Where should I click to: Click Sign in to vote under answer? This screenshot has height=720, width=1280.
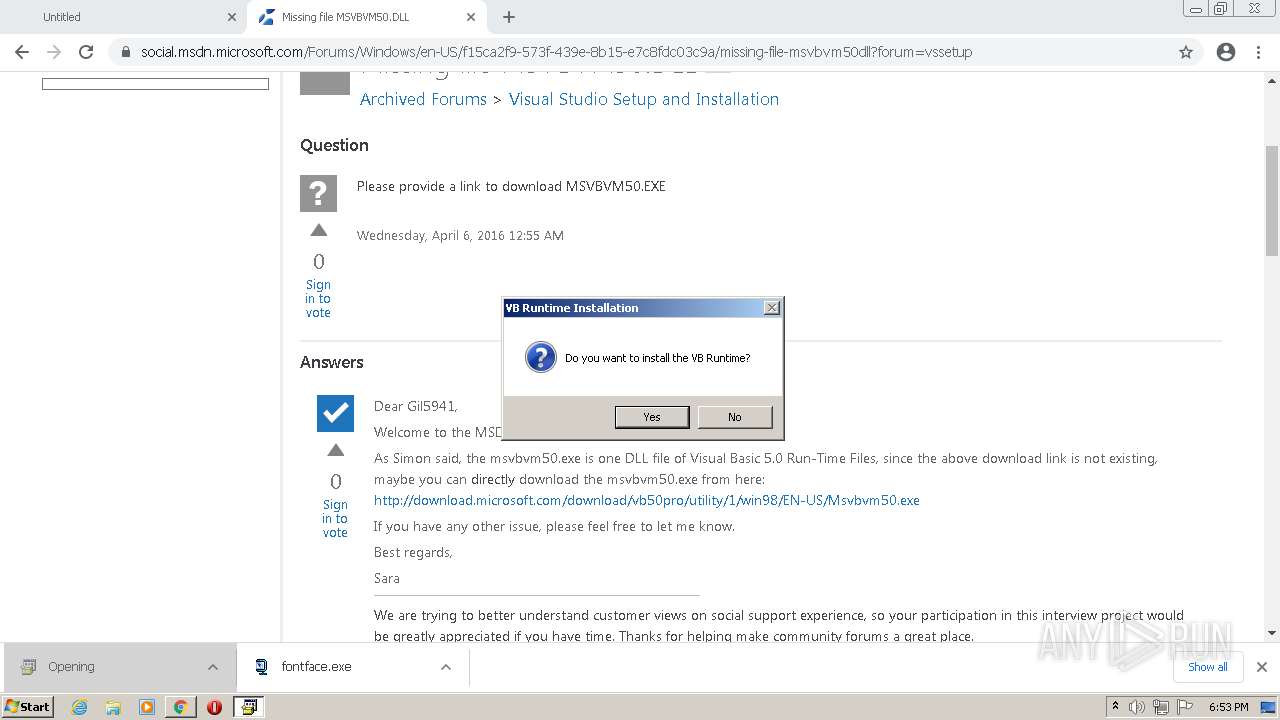coord(335,519)
